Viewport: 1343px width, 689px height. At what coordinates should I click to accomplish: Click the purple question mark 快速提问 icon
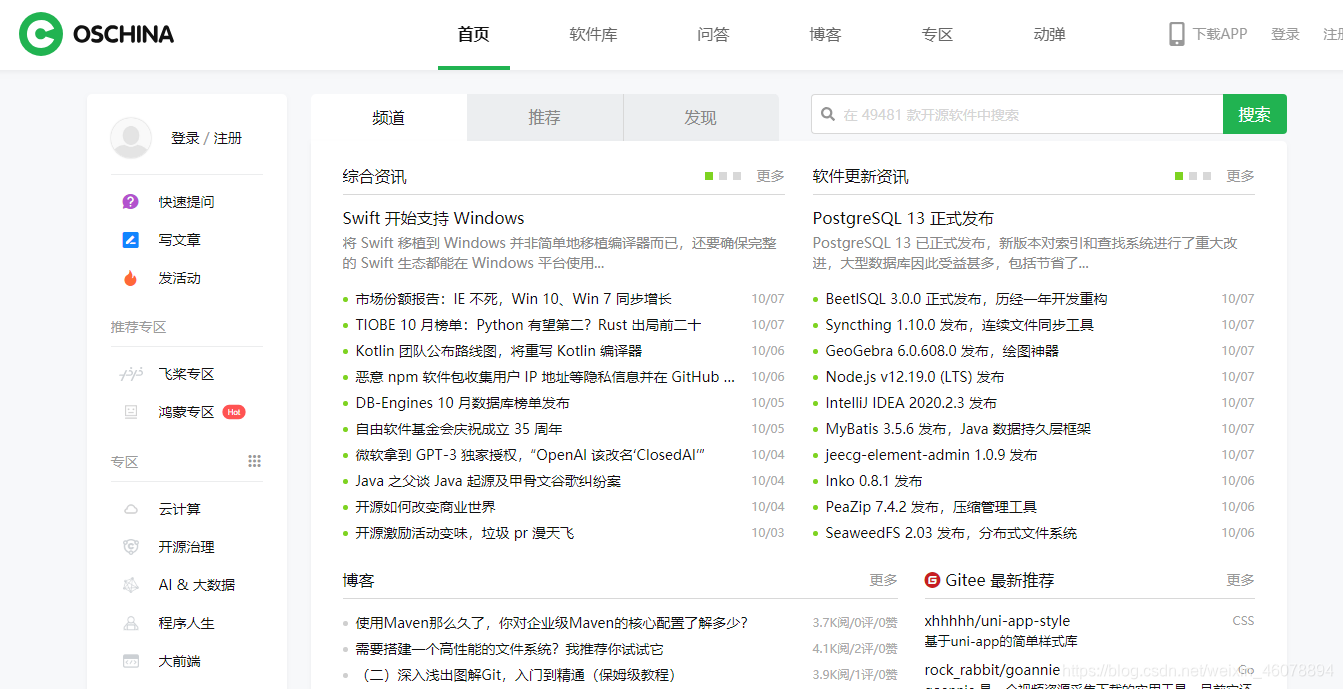tap(131, 202)
